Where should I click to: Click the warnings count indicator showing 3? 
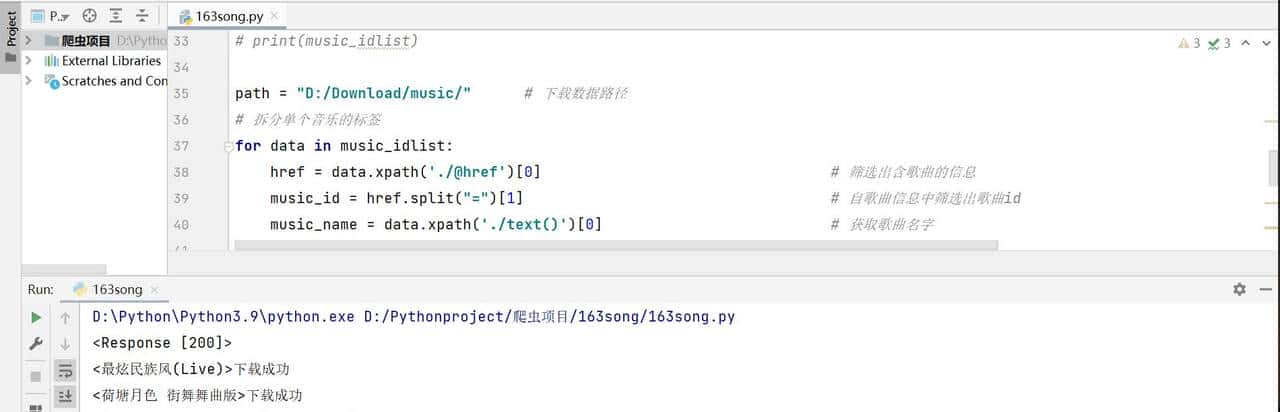[x=1189, y=43]
